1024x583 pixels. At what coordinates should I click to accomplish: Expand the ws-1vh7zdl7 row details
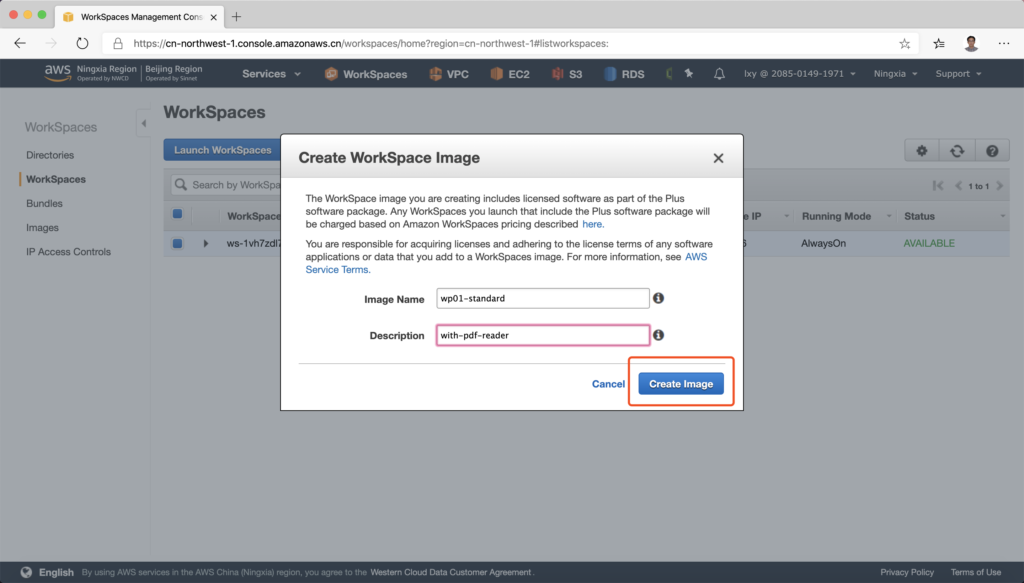point(206,243)
